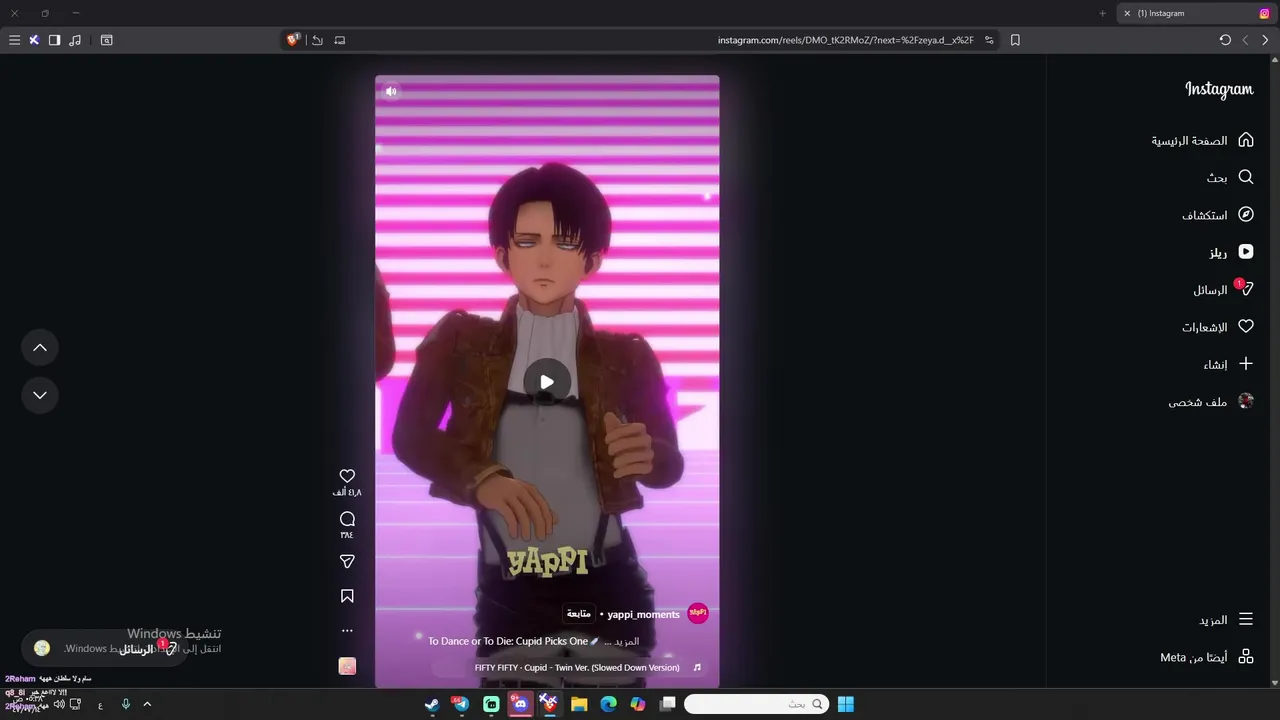Click the music note audio icon
This screenshot has width=1280, height=720.
(697, 667)
